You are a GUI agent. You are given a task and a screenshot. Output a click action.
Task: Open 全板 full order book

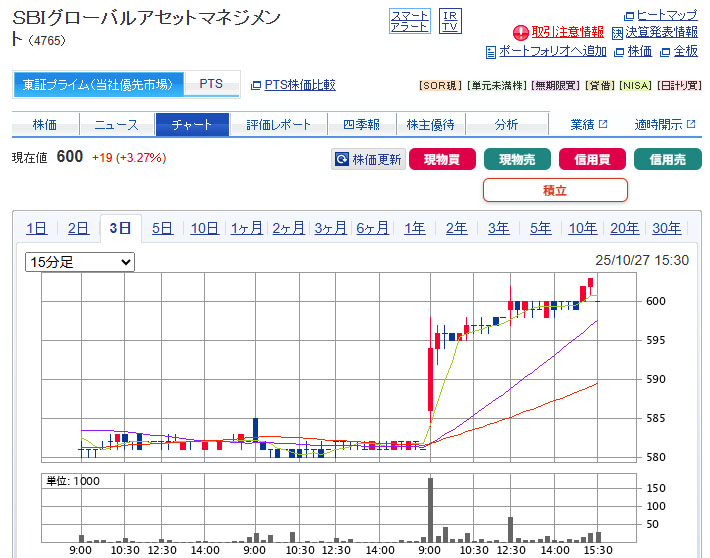685,51
